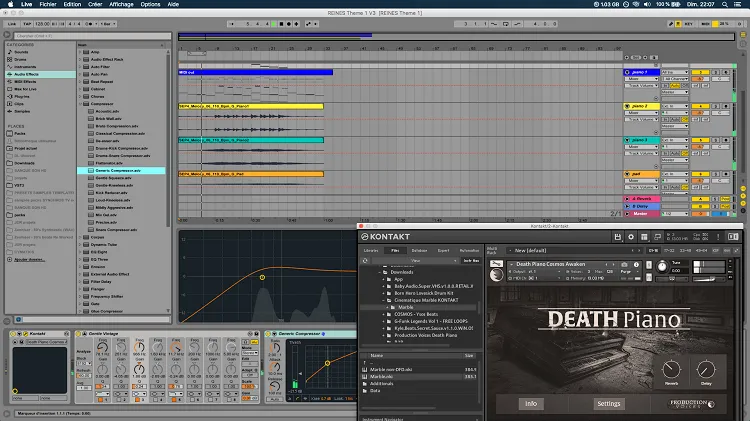Open the Kontakt View dropdown

(x=415, y=261)
